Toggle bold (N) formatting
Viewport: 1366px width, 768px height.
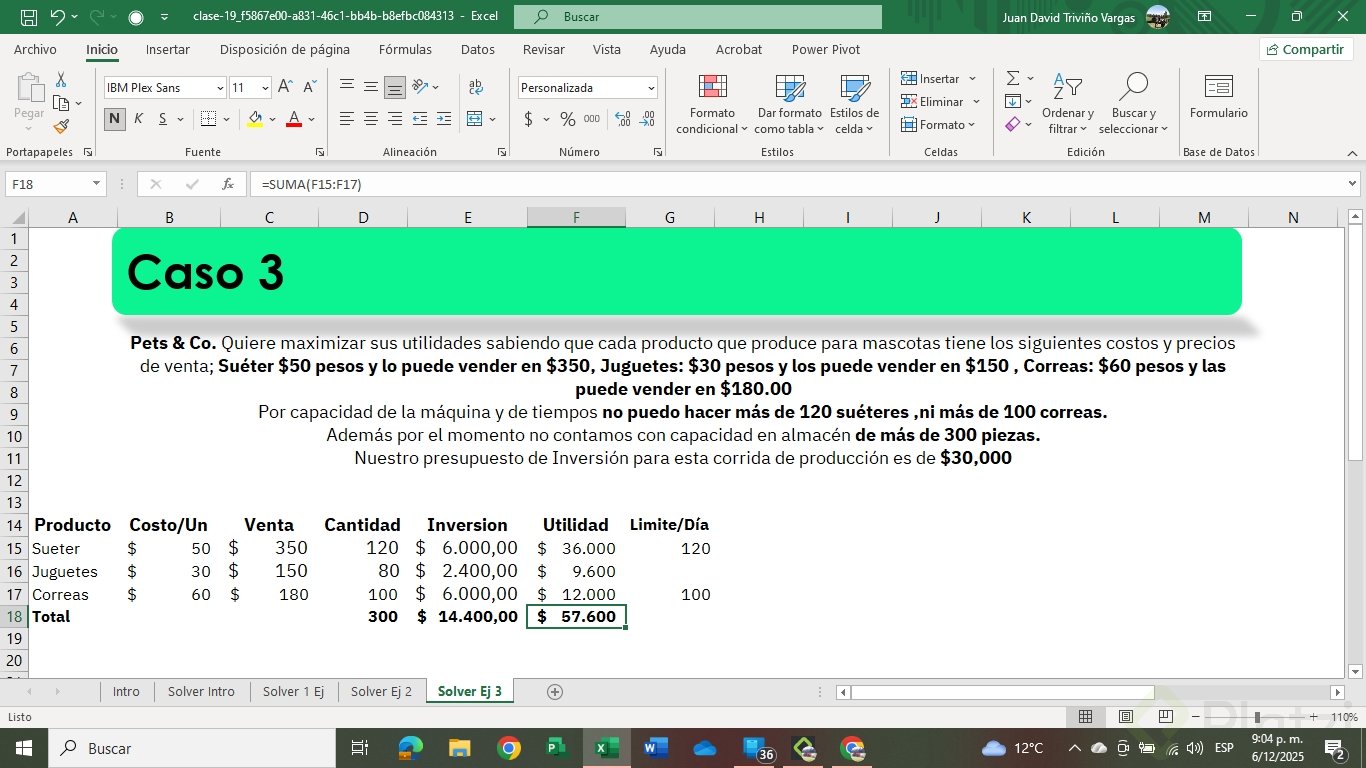(x=115, y=119)
